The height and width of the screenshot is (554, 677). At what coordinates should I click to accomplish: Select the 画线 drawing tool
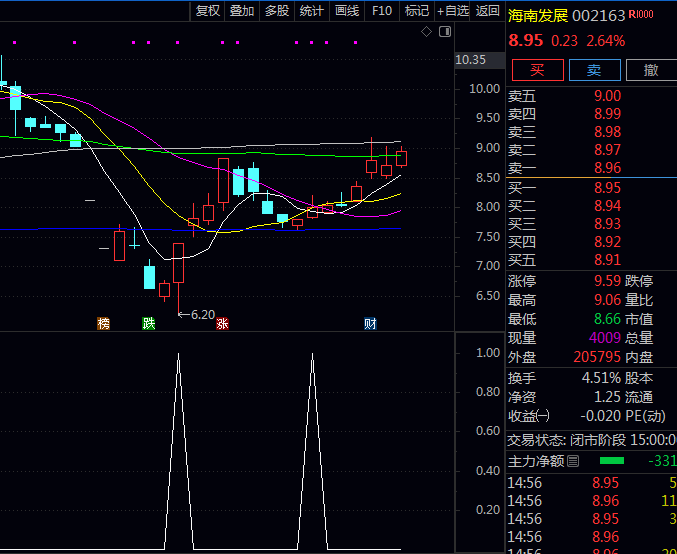(347, 11)
